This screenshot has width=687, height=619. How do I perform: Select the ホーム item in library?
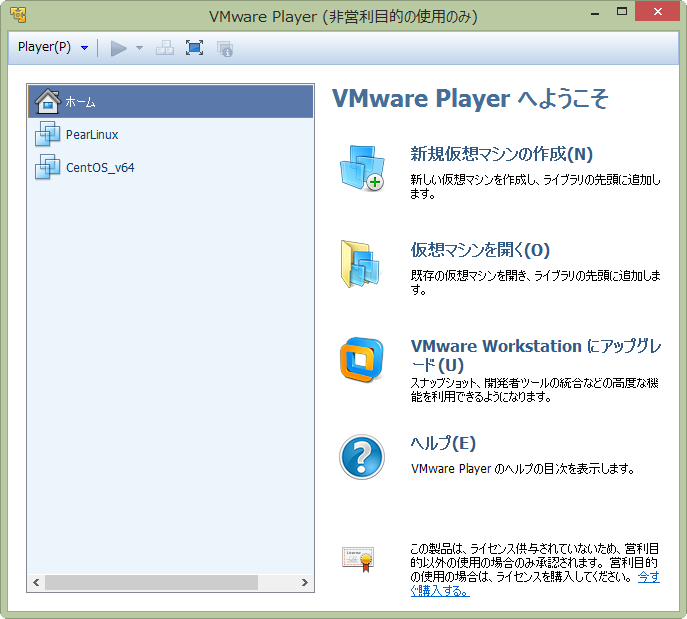click(170, 102)
